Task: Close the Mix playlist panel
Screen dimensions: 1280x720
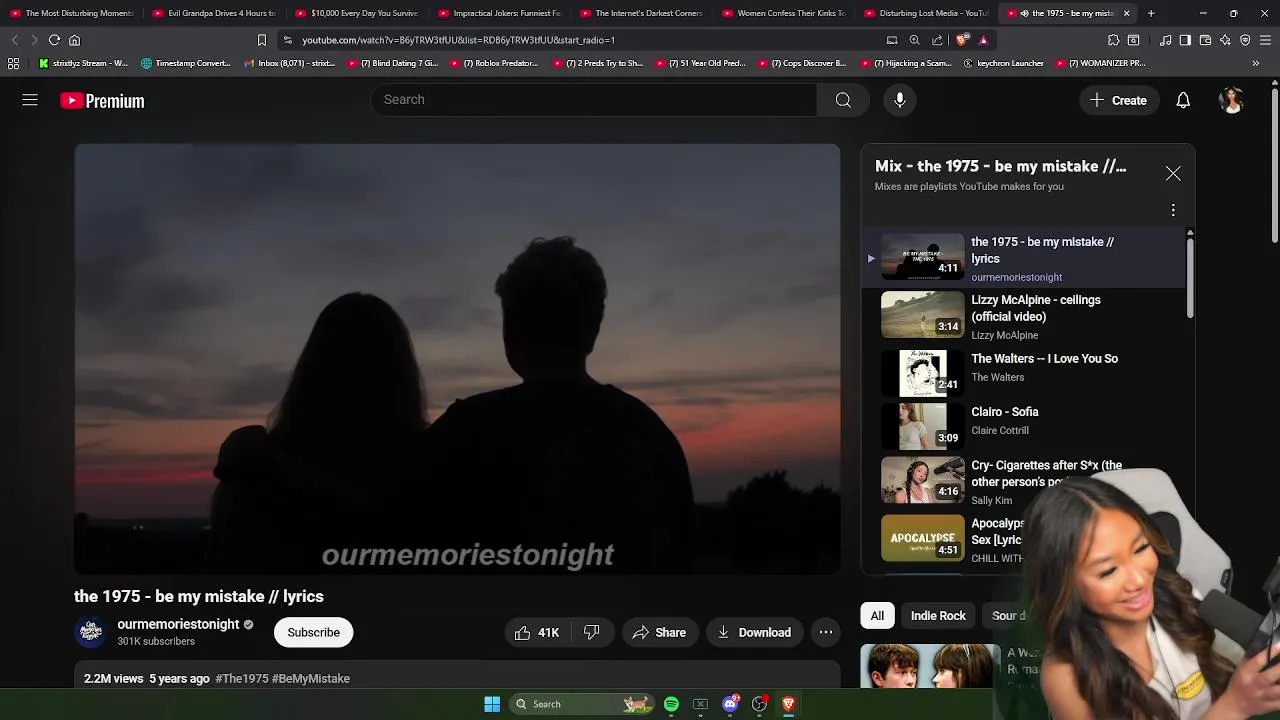Action: coord(1173,174)
